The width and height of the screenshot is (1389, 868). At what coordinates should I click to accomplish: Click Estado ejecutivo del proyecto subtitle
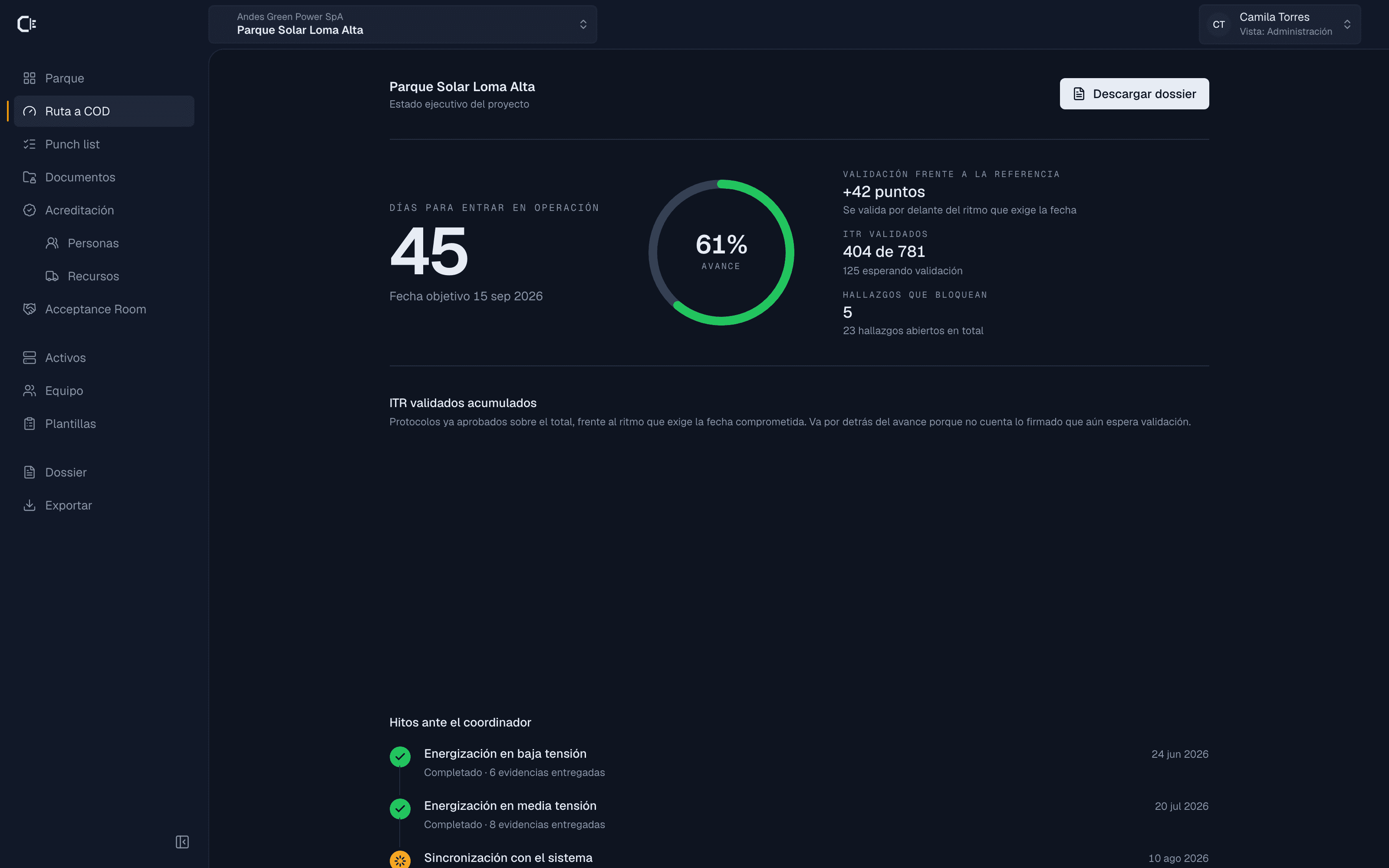[x=459, y=104]
